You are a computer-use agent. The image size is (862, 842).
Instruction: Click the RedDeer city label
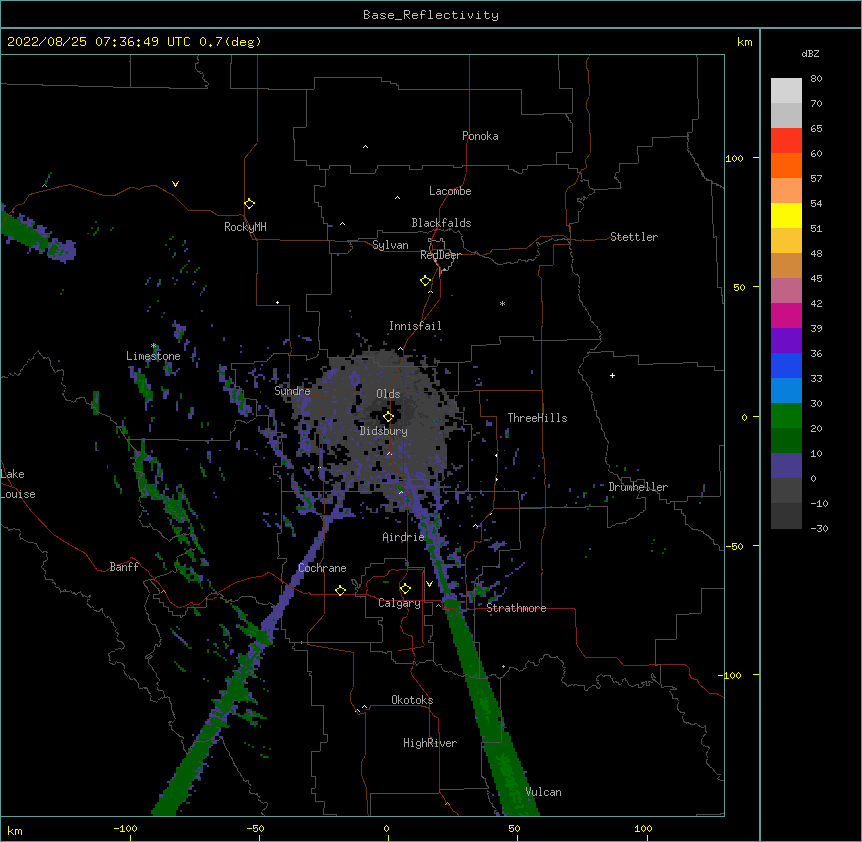tap(440, 255)
